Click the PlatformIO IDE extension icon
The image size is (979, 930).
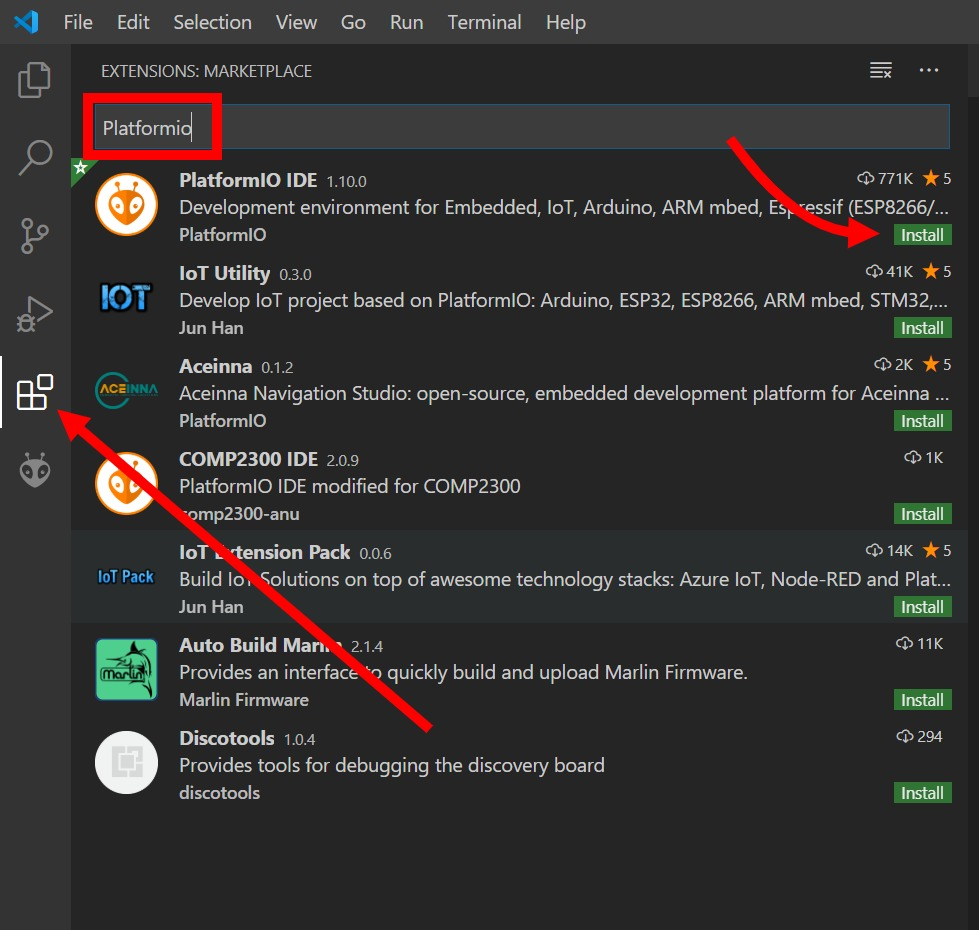tap(126, 204)
